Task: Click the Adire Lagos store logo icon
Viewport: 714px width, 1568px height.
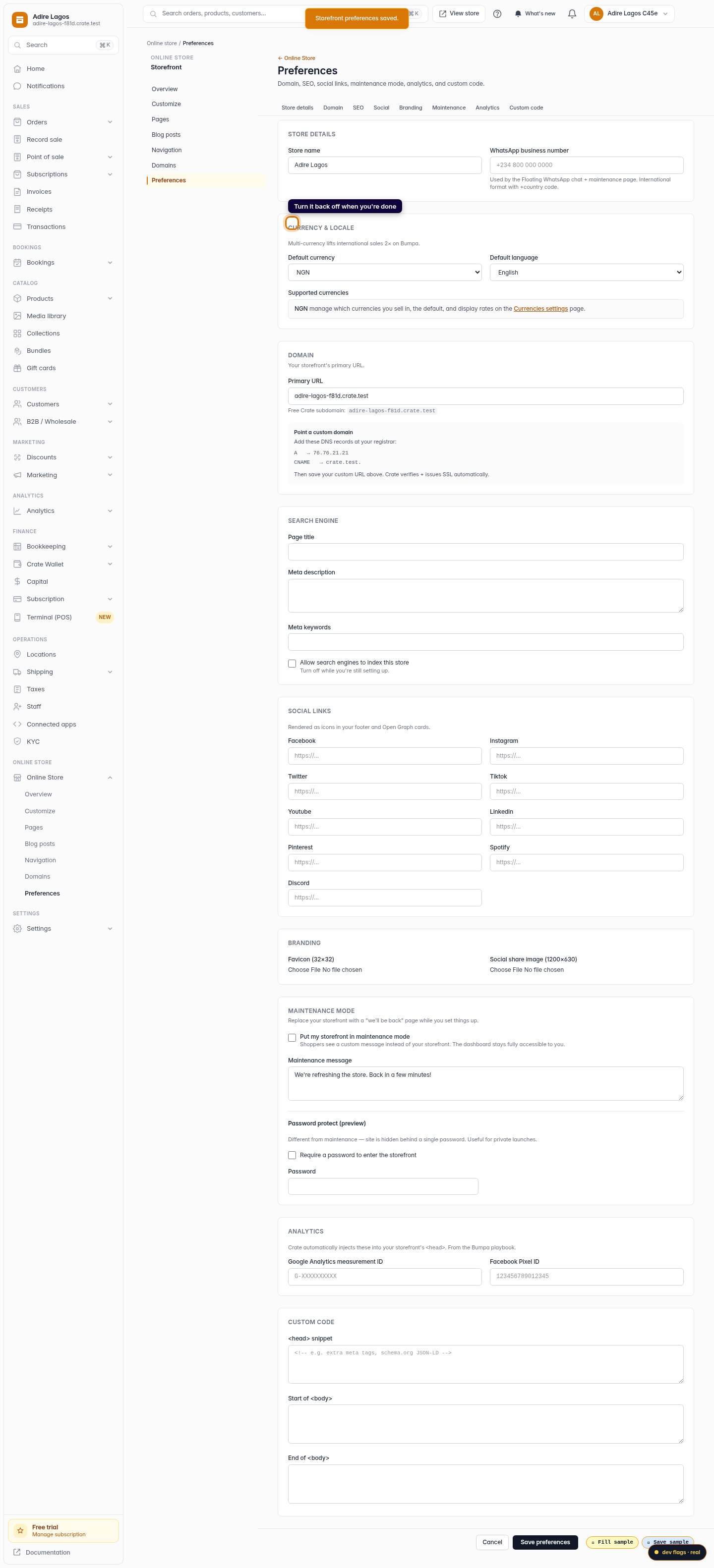Action: [x=19, y=19]
